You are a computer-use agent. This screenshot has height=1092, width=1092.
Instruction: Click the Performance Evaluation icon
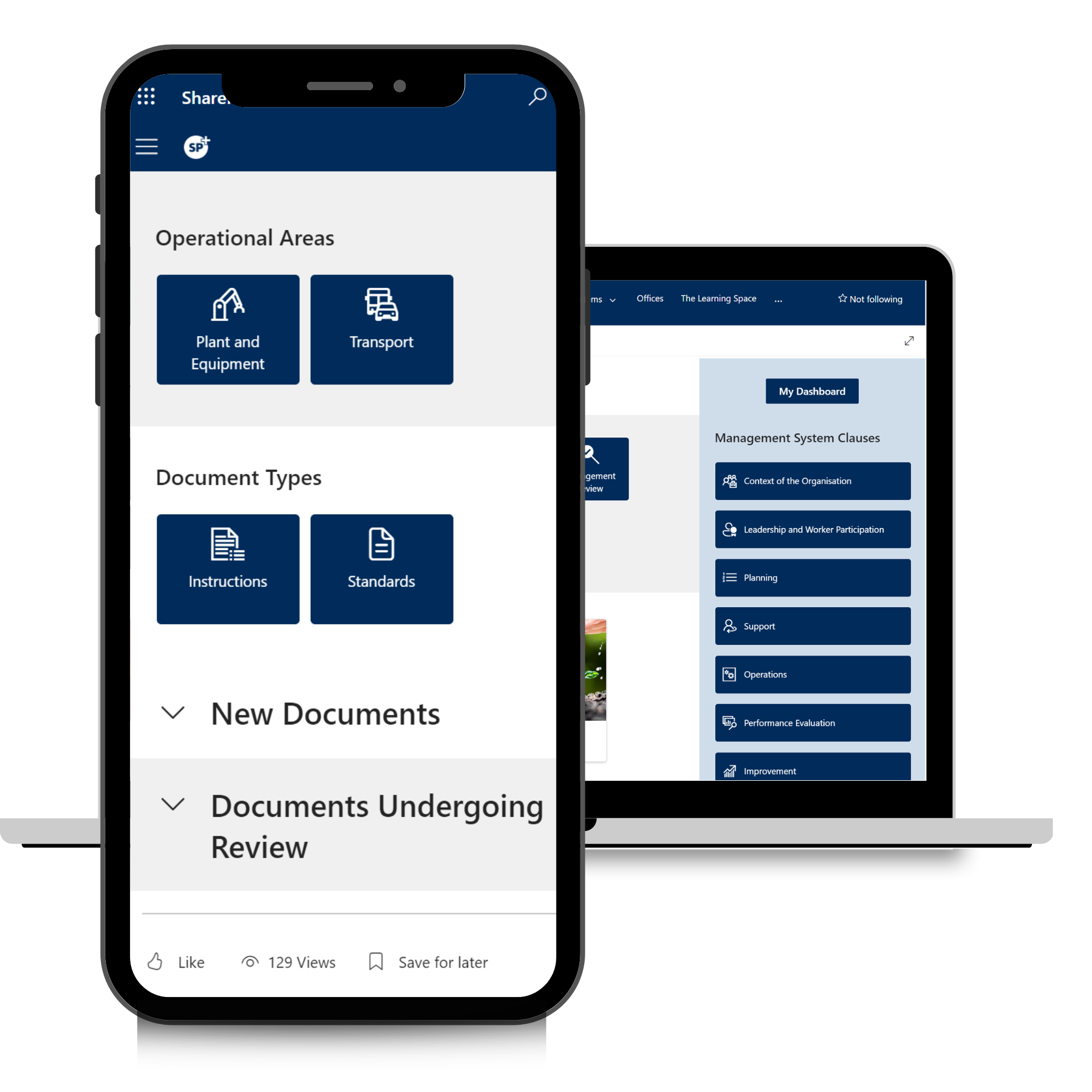coord(729,722)
